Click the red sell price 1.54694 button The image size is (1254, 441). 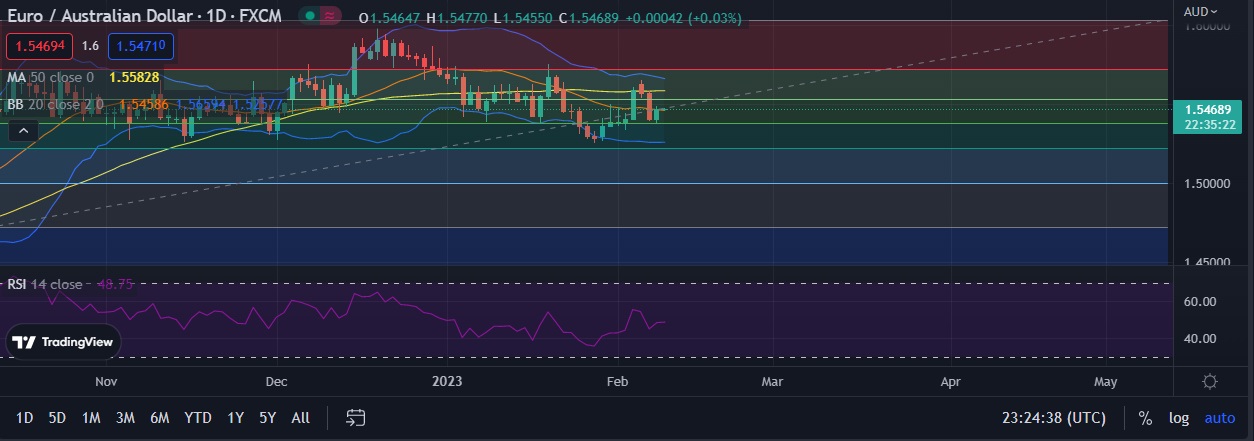point(39,46)
